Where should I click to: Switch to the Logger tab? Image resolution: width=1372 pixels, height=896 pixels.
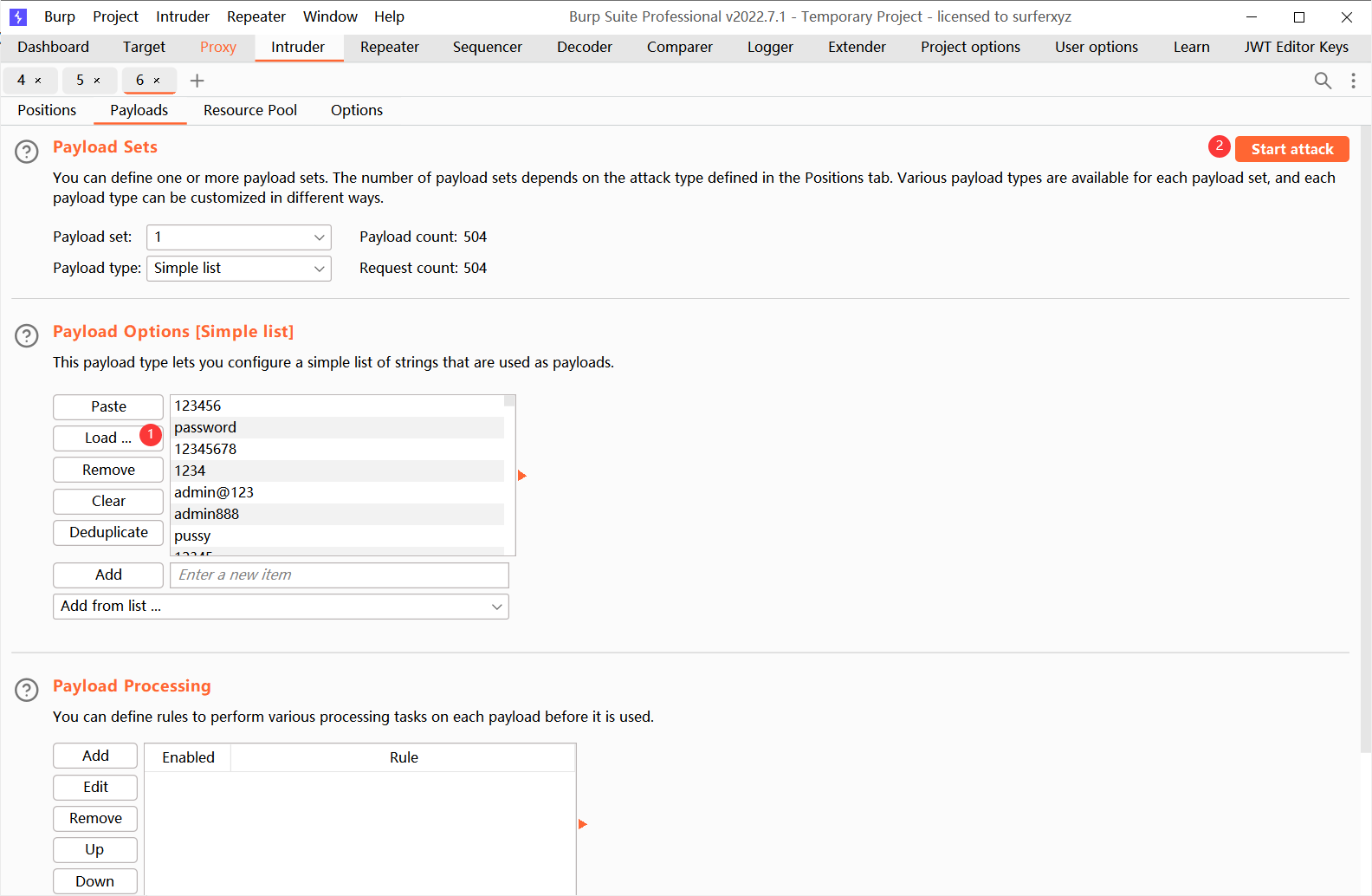[770, 48]
